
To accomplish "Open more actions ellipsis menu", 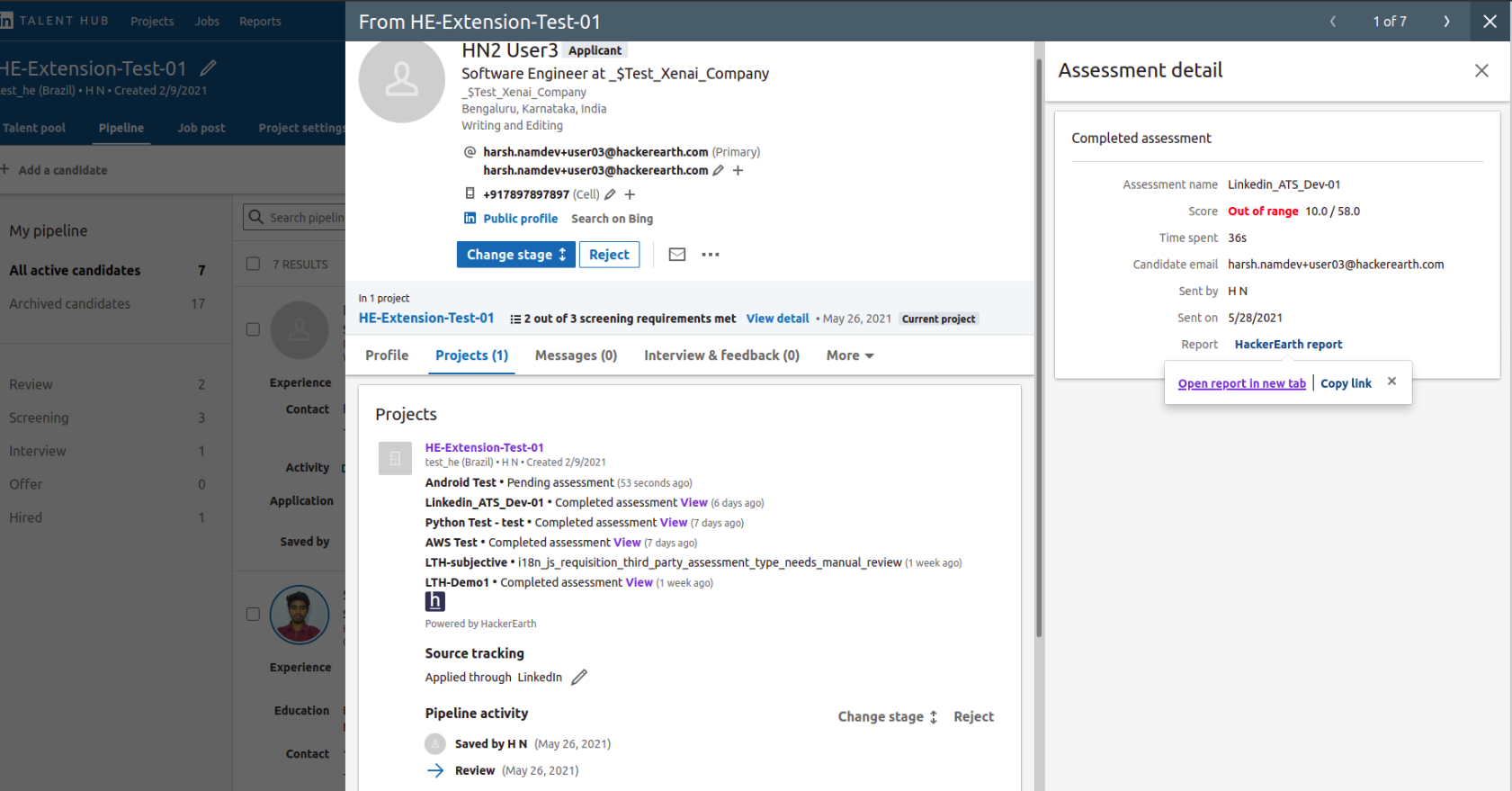I will [x=711, y=255].
